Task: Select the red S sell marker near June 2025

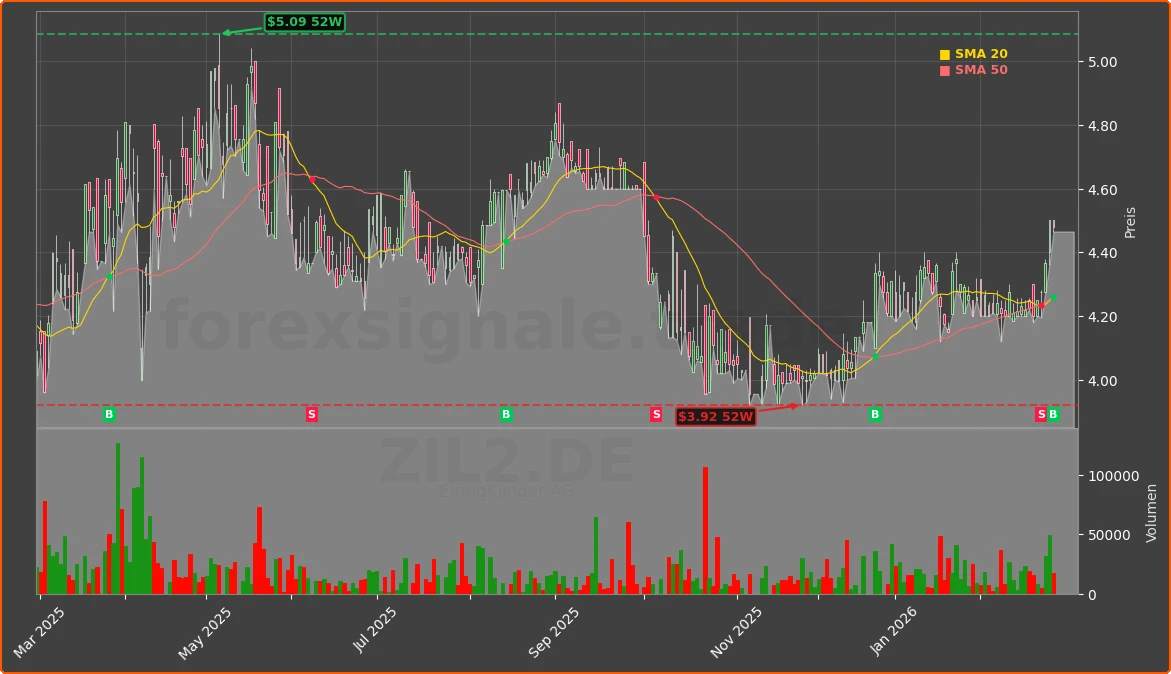Action: pyautogui.click(x=312, y=413)
